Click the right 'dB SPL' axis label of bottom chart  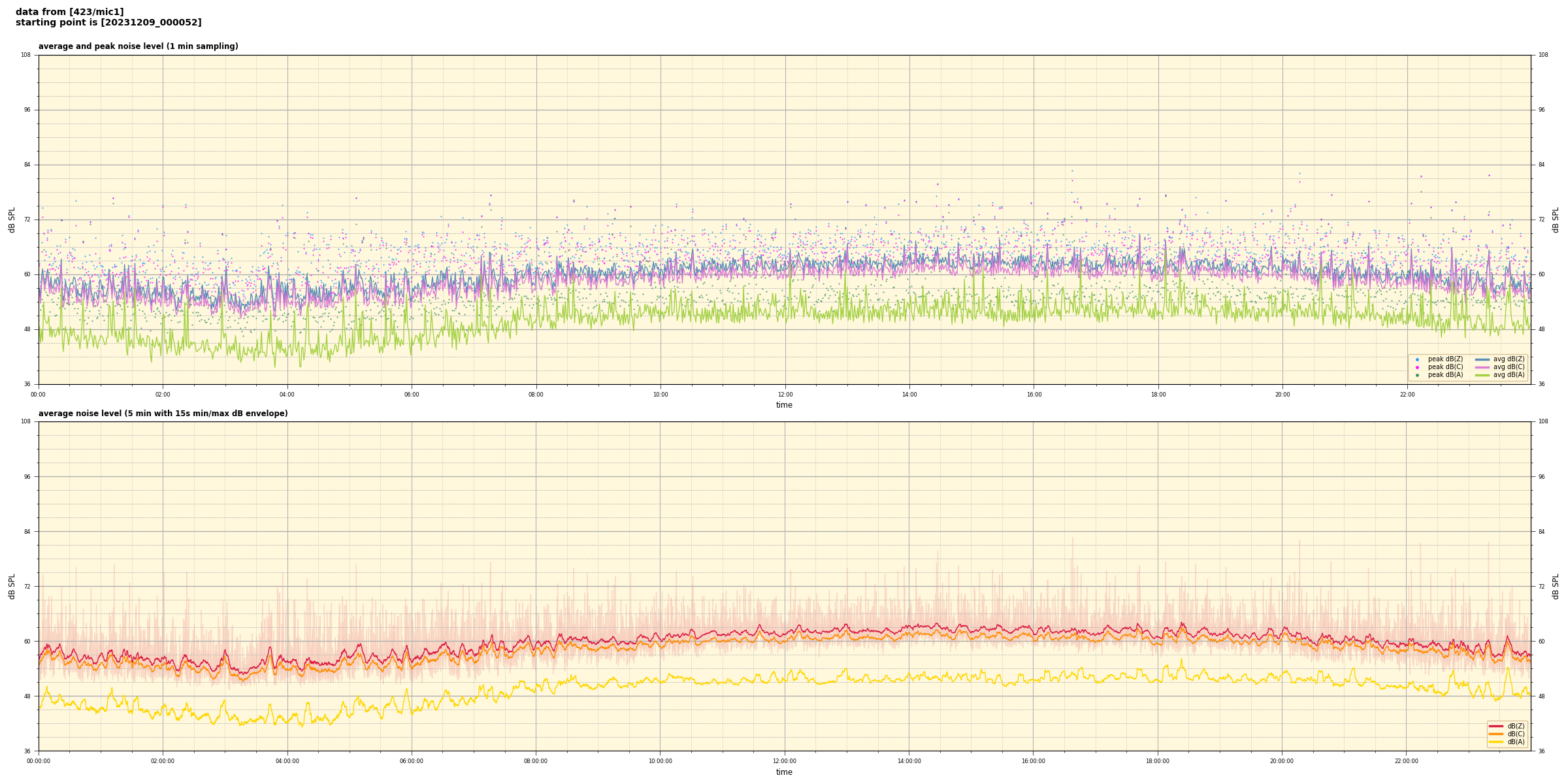pyautogui.click(x=1556, y=586)
